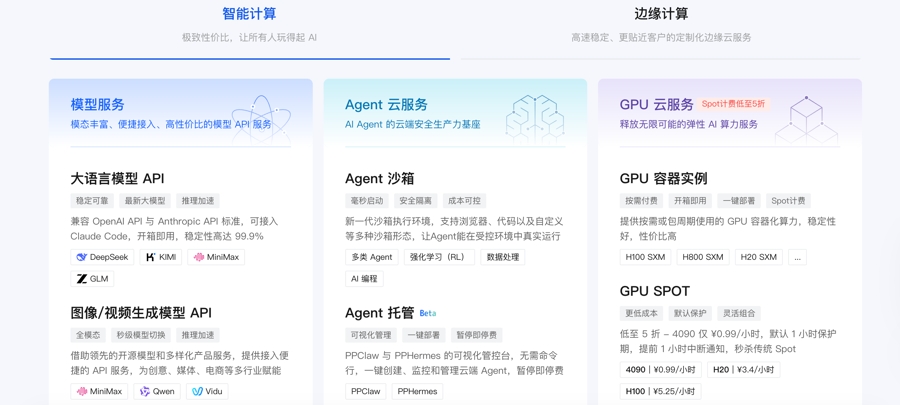Screen dimensions: 900x405
Task: Click the Spot计费低至5折 promo badge
Action: tap(733, 104)
